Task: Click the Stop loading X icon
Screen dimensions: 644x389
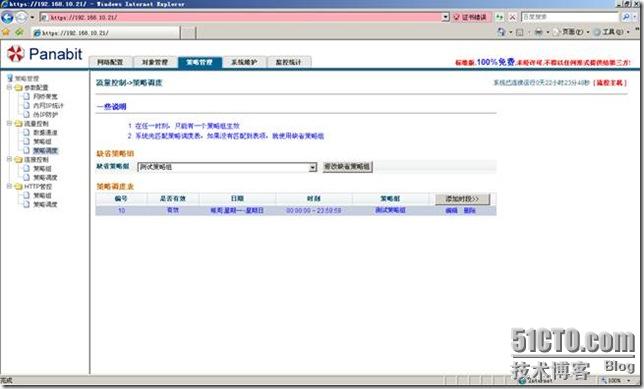Action: click(512, 17)
